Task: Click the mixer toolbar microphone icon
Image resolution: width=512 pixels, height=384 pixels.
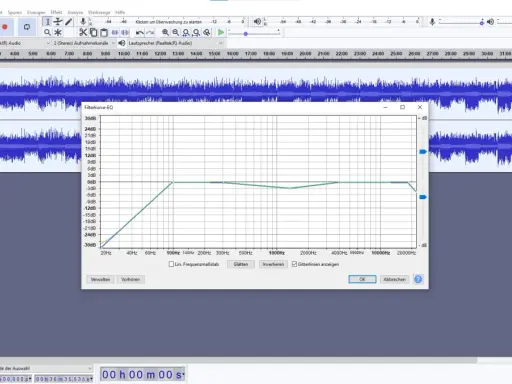Action: pyautogui.click(x=432, y=22)
